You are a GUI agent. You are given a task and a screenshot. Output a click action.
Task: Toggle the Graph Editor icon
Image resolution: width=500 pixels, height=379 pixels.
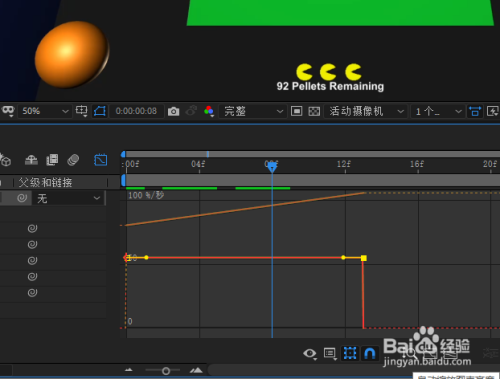pyautogui.click(x=100, y=160)
